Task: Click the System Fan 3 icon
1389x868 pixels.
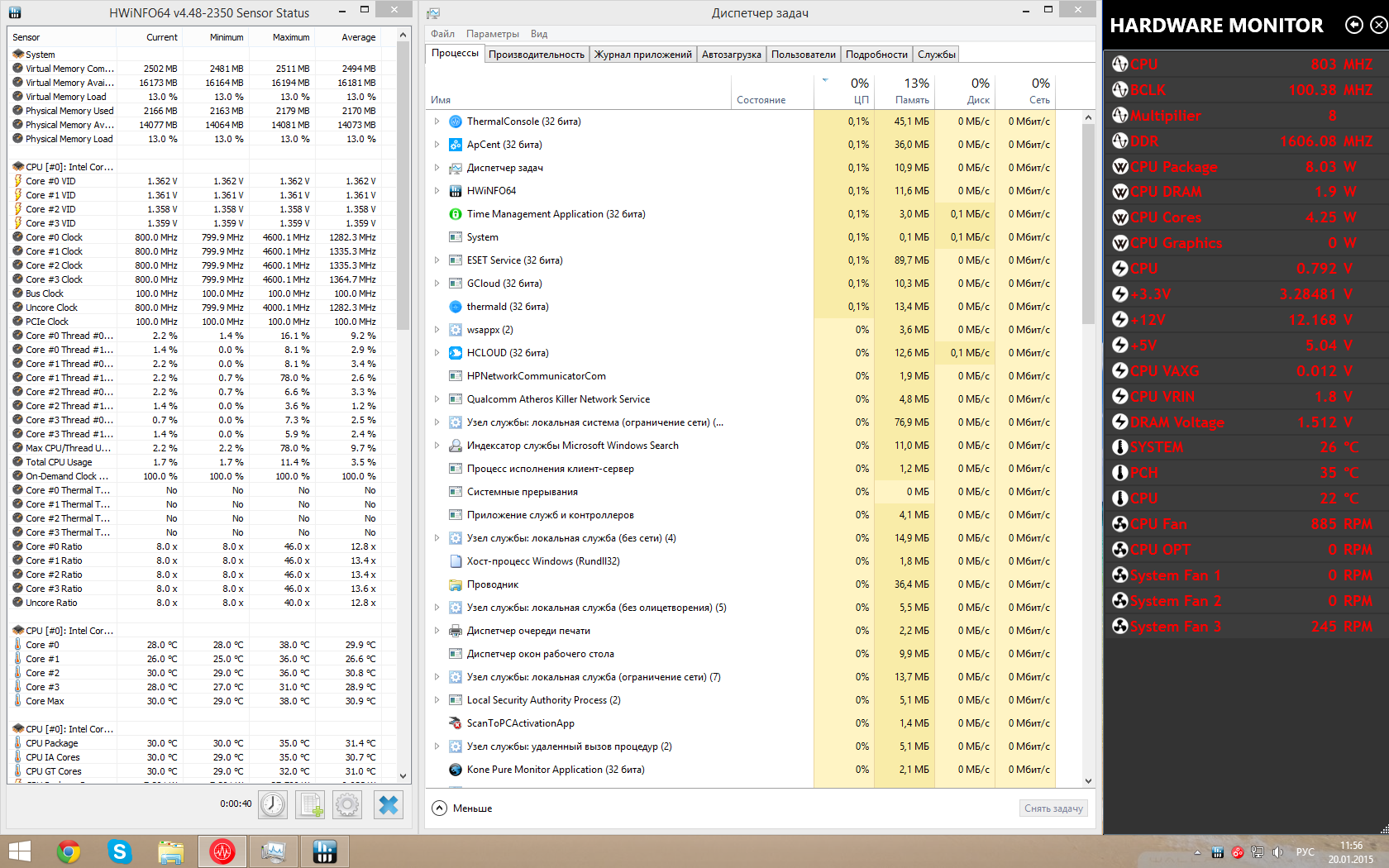Action: [x=1120, y=627]
